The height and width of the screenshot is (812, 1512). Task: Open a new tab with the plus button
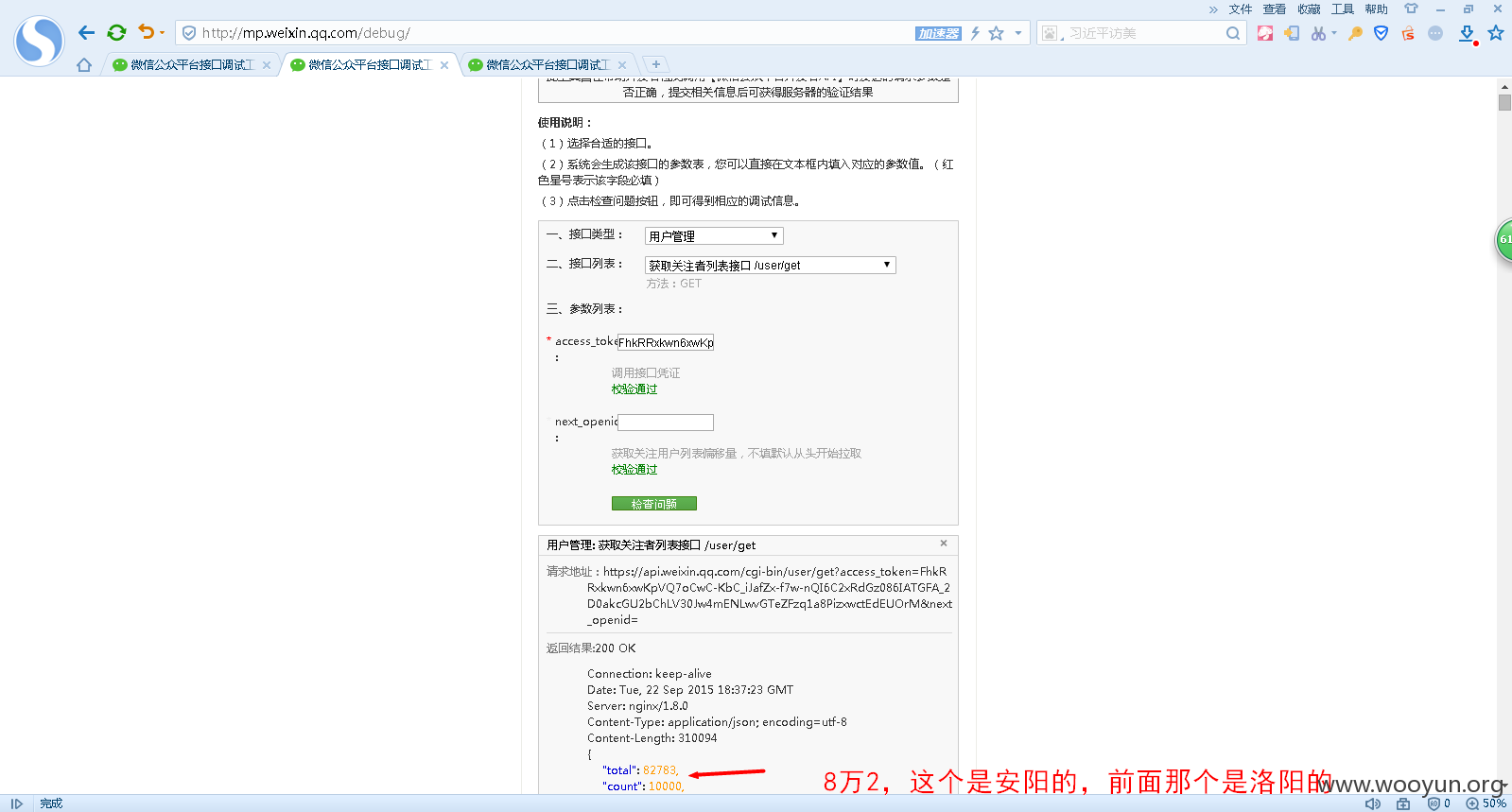coord(655,64)
